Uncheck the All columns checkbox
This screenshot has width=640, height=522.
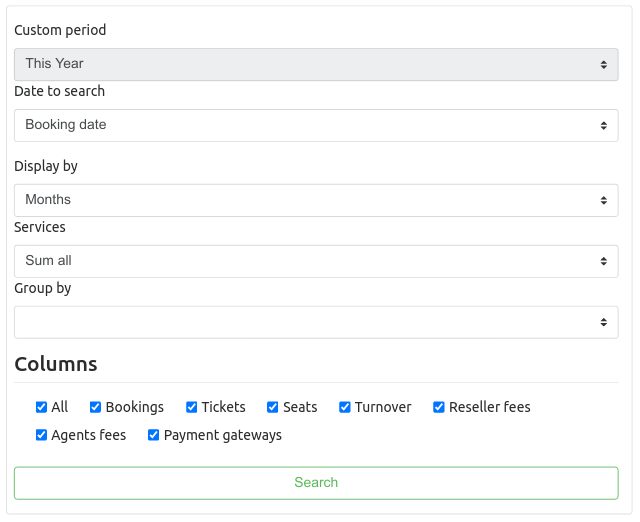tap(41, 407)
